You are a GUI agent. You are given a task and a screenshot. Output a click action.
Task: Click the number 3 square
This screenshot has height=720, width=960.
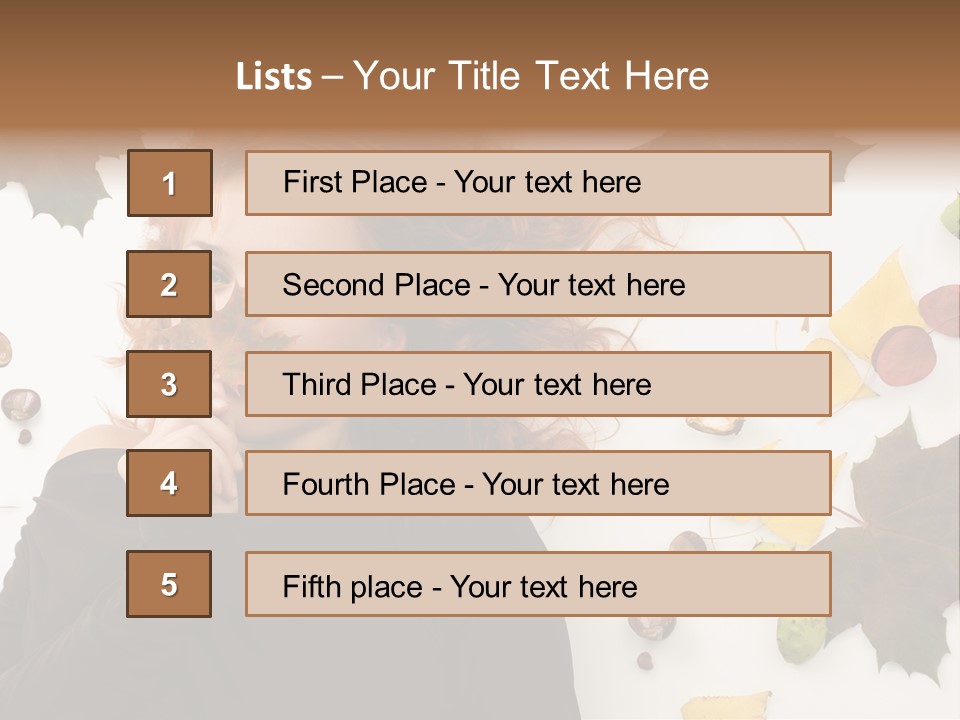[x=169, y=384]
